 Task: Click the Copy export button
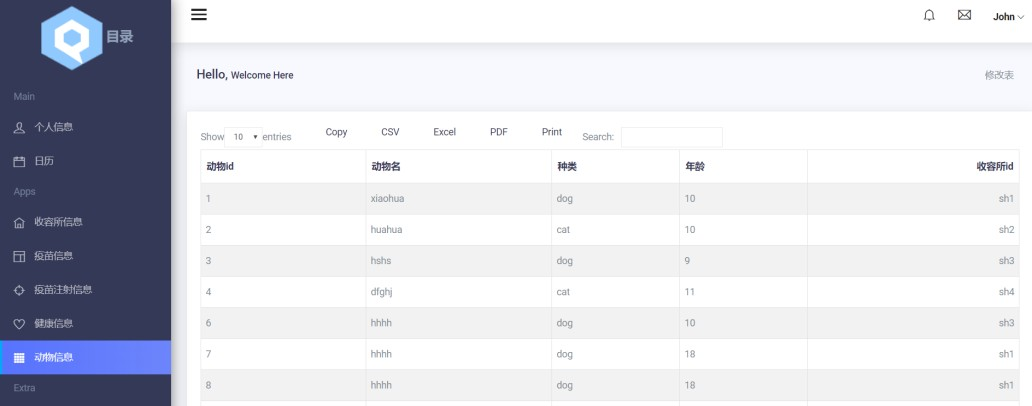336,132
